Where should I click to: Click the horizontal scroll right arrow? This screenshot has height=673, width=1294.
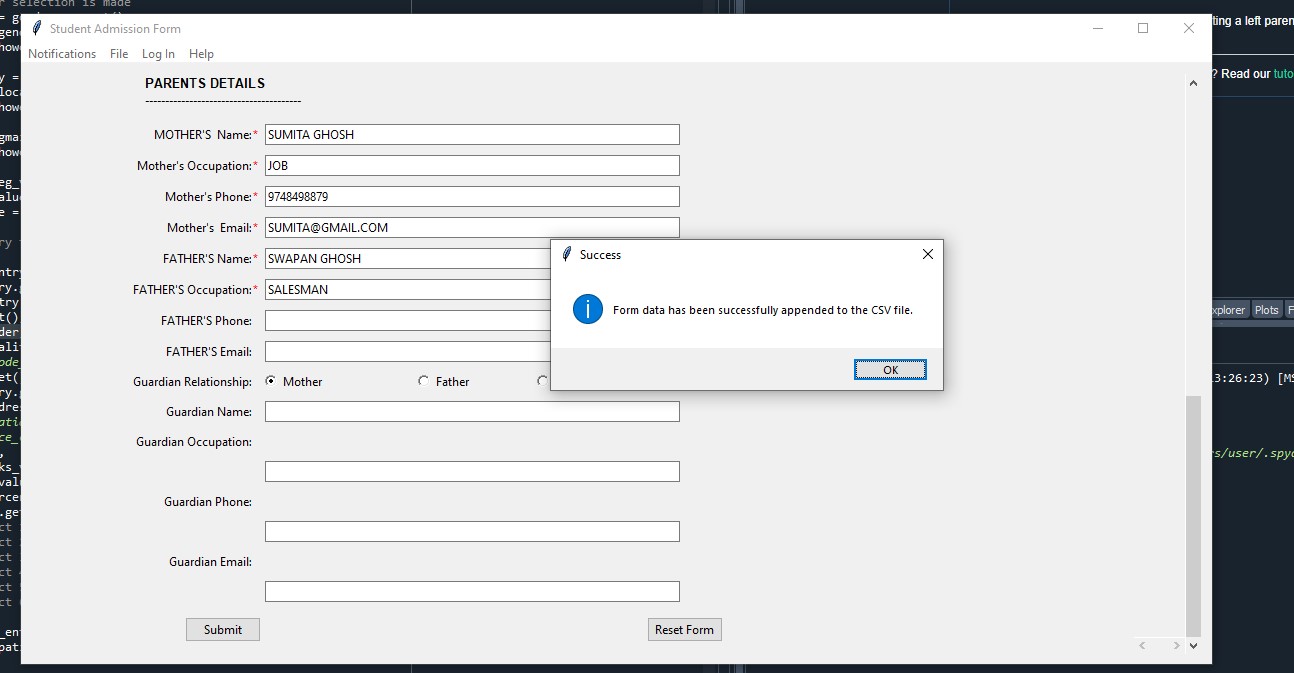pos(1176,646)
